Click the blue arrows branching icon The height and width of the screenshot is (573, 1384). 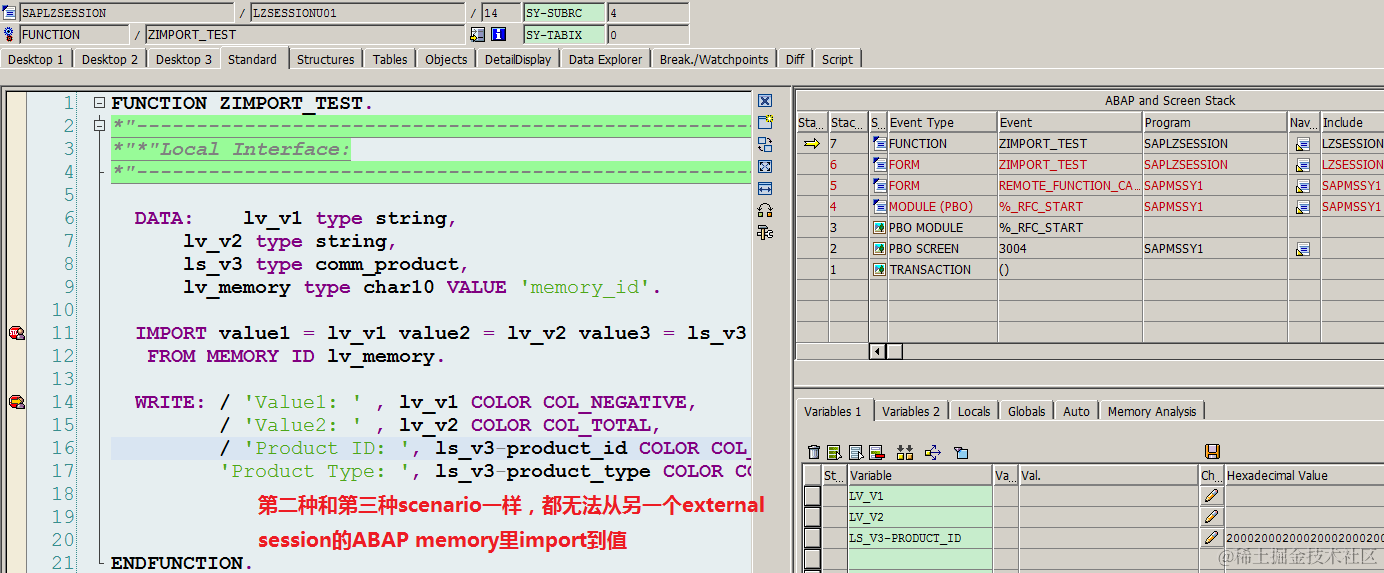(x=933, y=452)
